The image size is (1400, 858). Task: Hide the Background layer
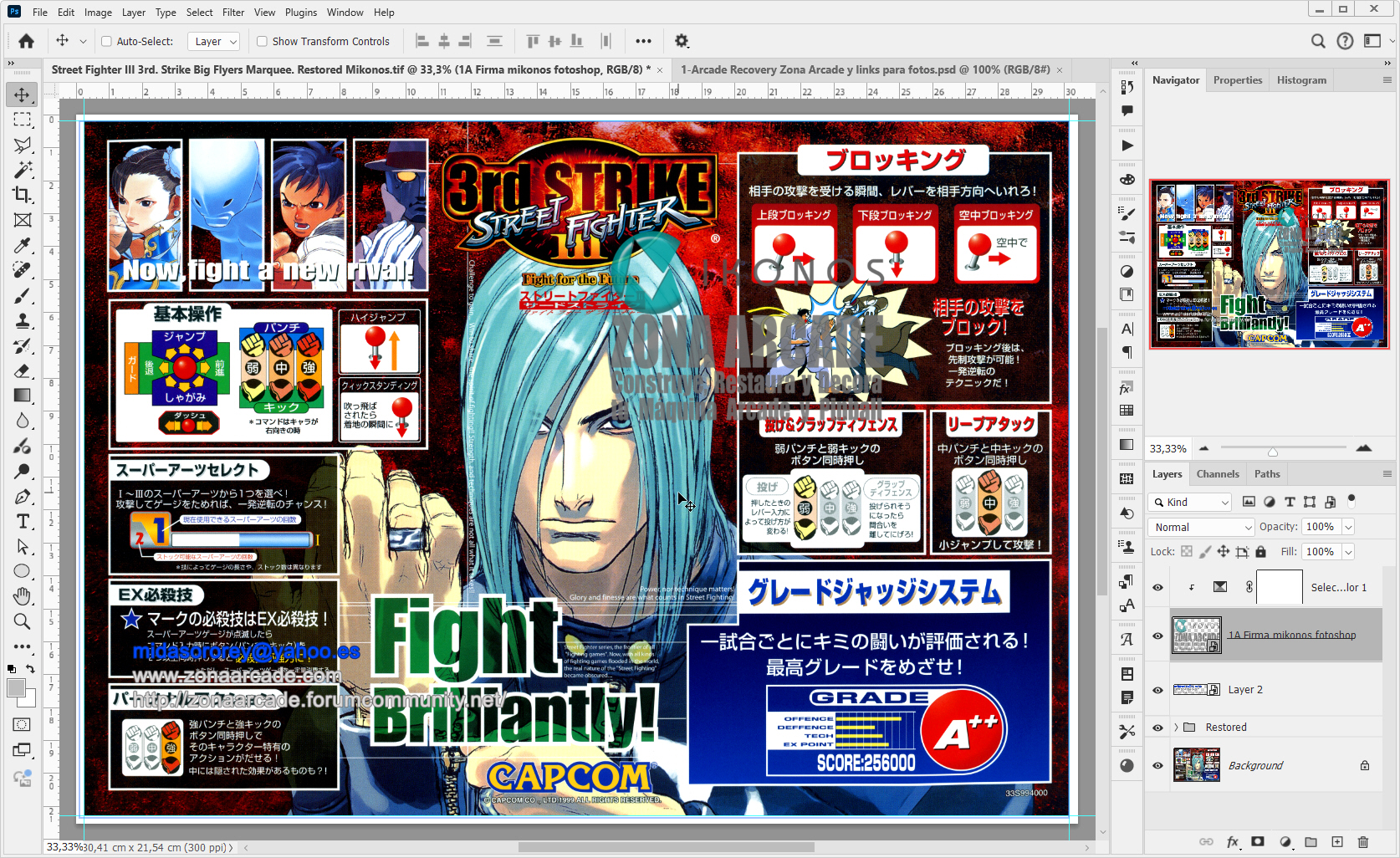(x=1158, y=765)
